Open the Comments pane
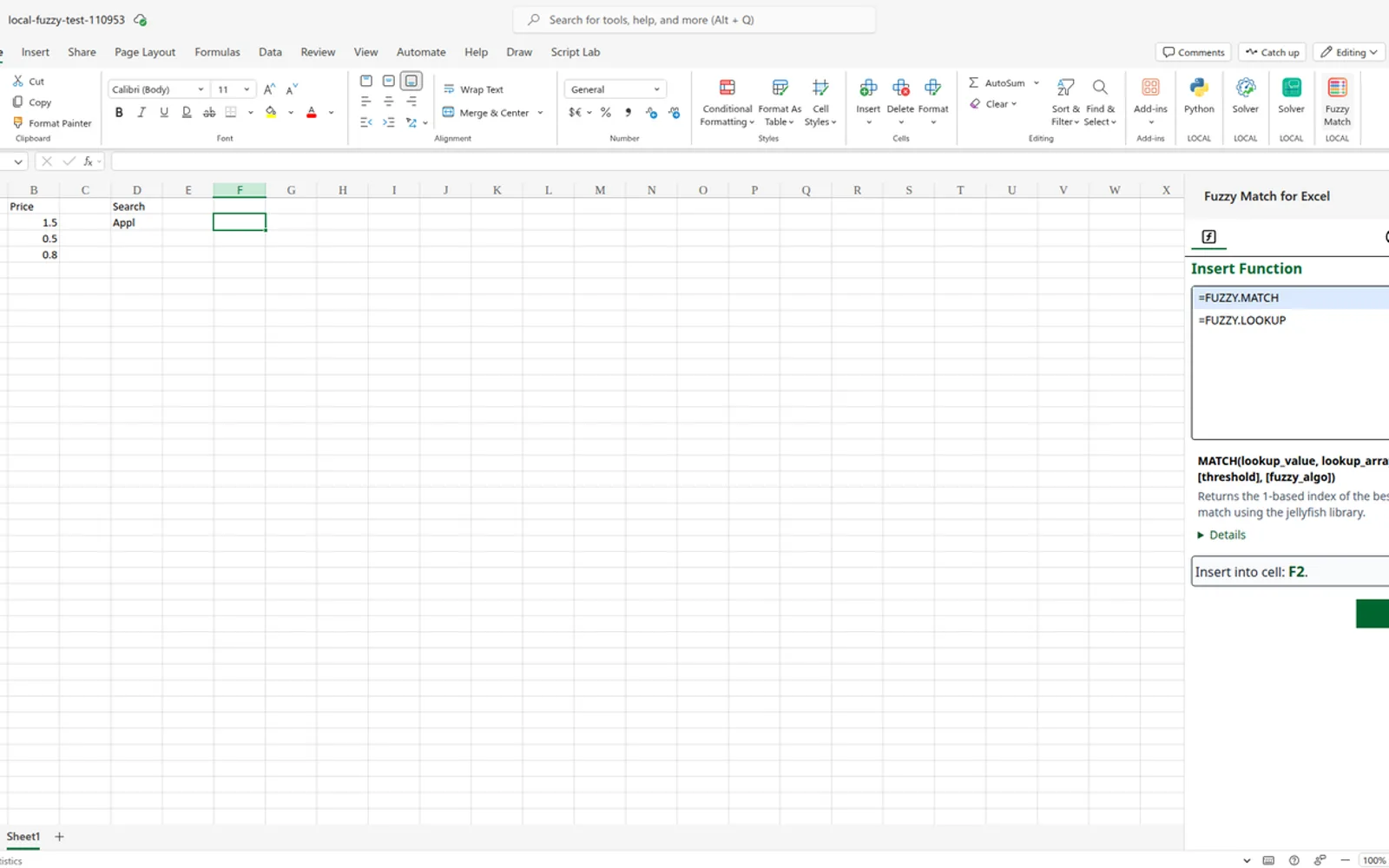 pos(1194,52)
